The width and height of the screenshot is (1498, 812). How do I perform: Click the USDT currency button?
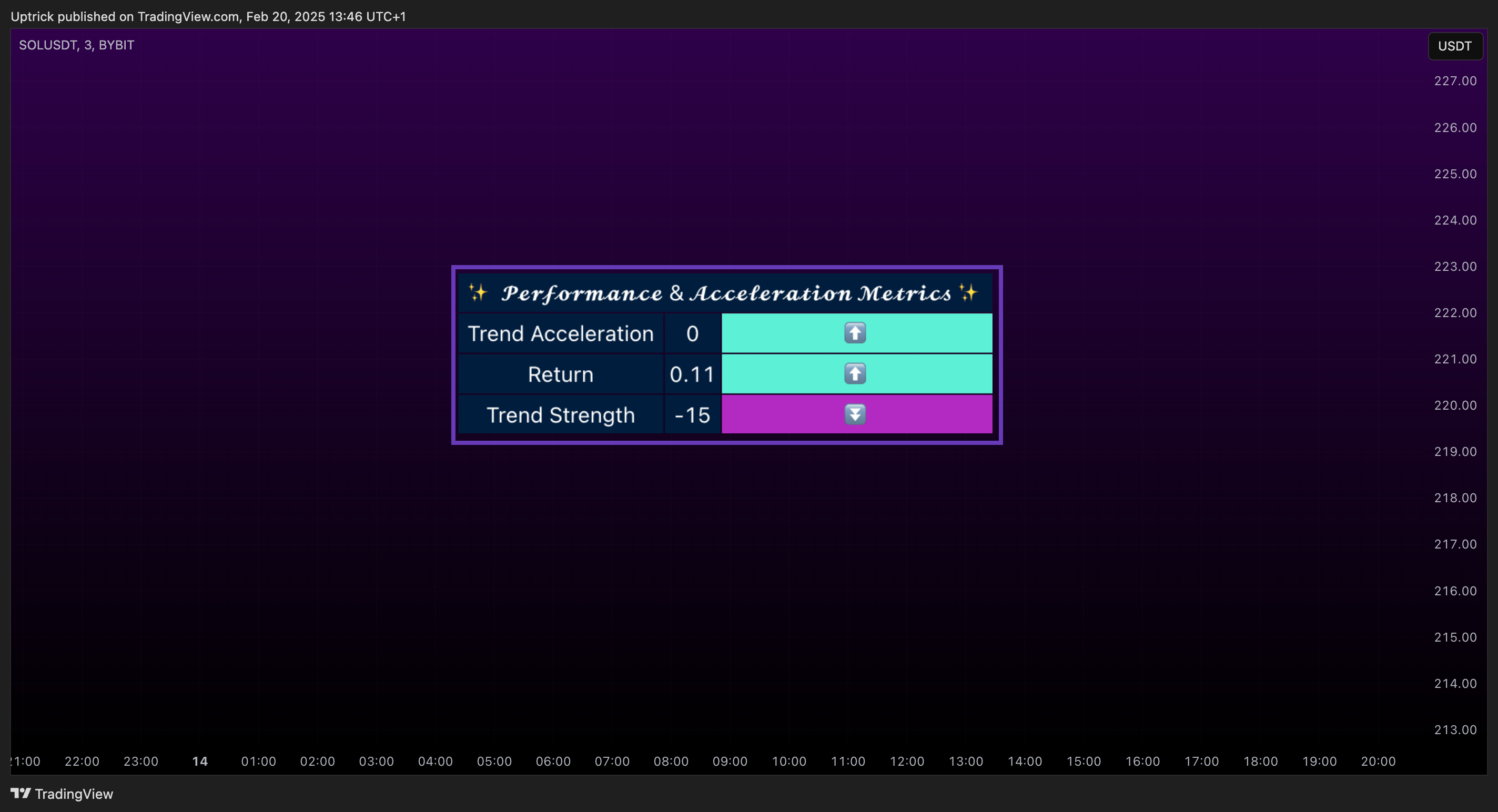(1455, 46)
